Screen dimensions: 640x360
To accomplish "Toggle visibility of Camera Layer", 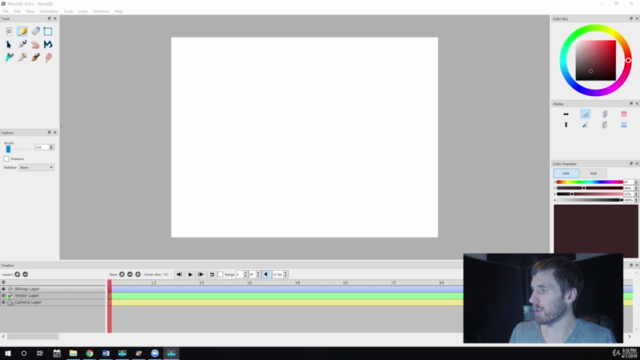I will 4,302.
